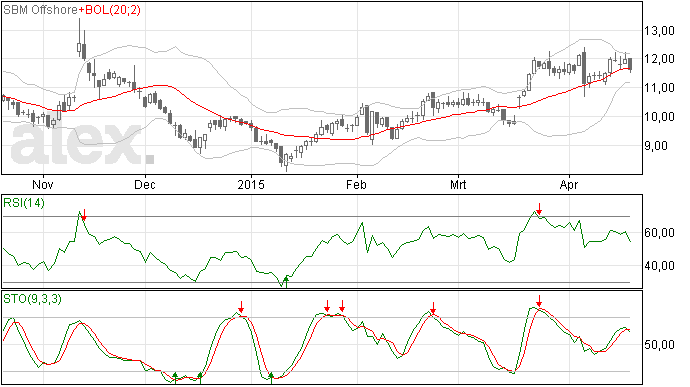Click the Apr date axis label

point(569,184)
